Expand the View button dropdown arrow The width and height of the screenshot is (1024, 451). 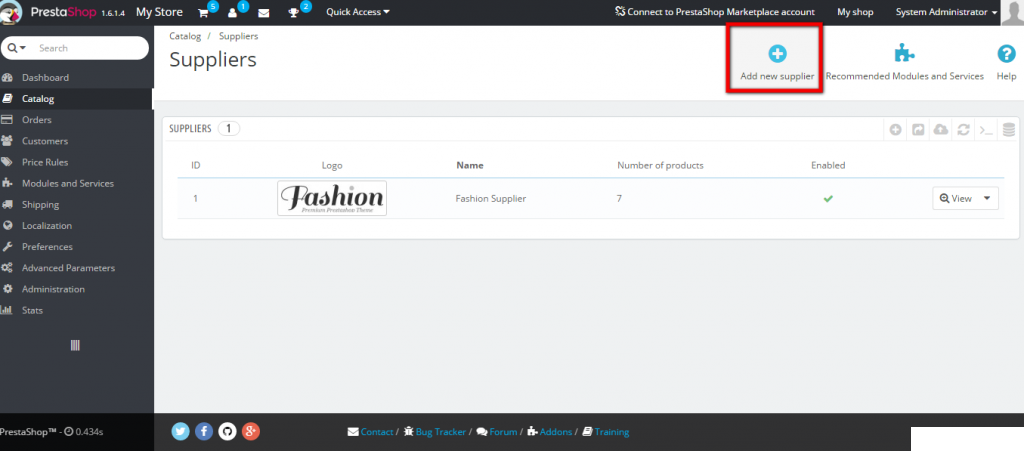point(987,198)
